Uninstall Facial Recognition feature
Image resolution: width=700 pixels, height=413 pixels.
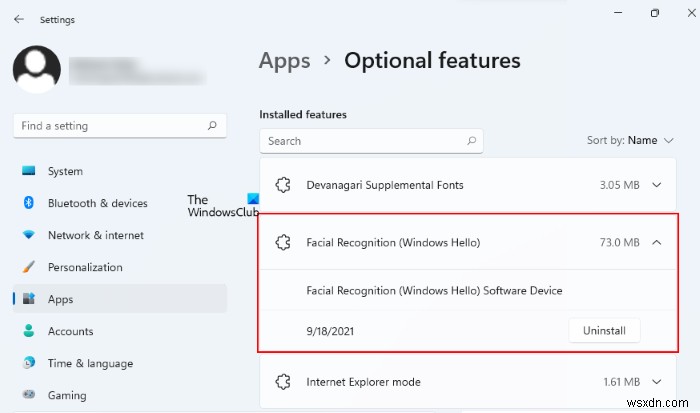[x=604, y=330]
